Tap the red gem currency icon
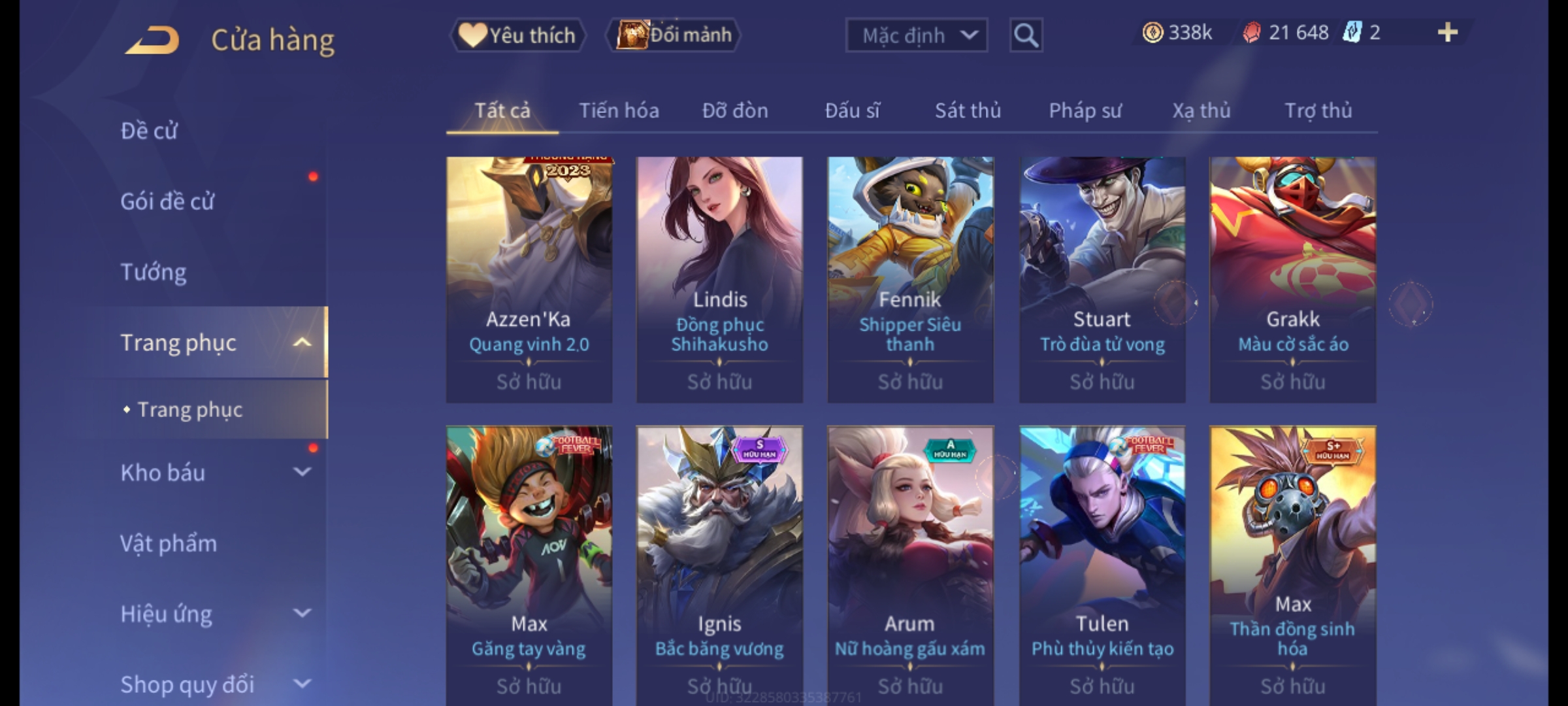 [1251, 32]
